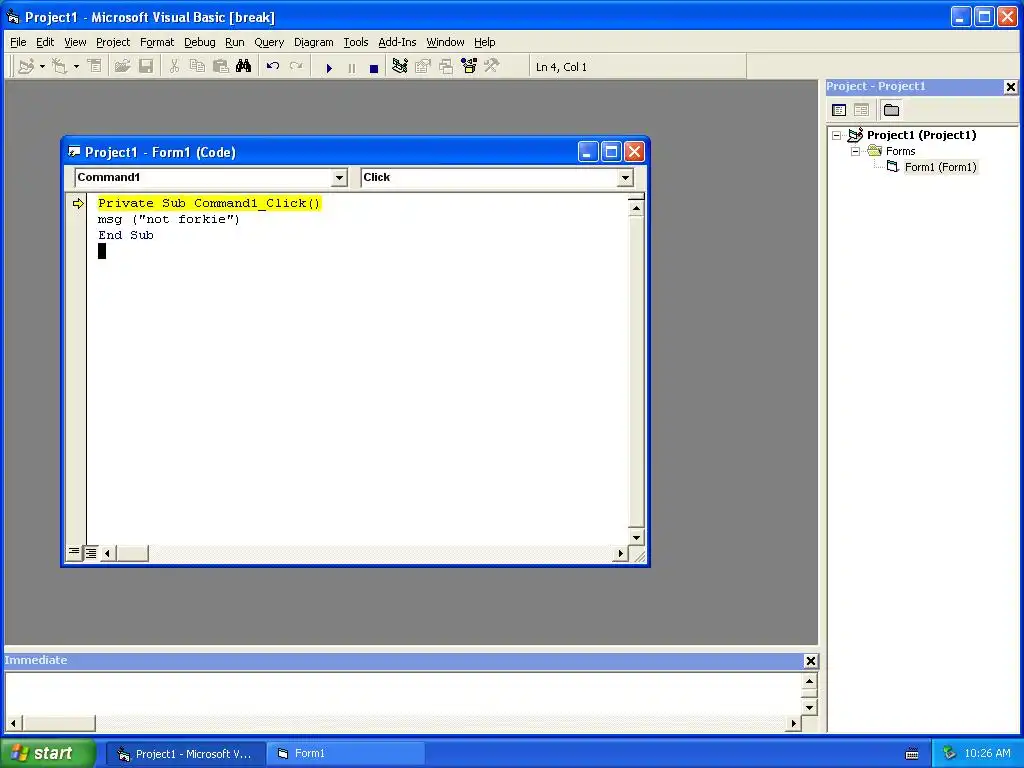Click the Add Form toolbar icon
The height and width of the screenshot is (768, 1024).
coord(59,67)
